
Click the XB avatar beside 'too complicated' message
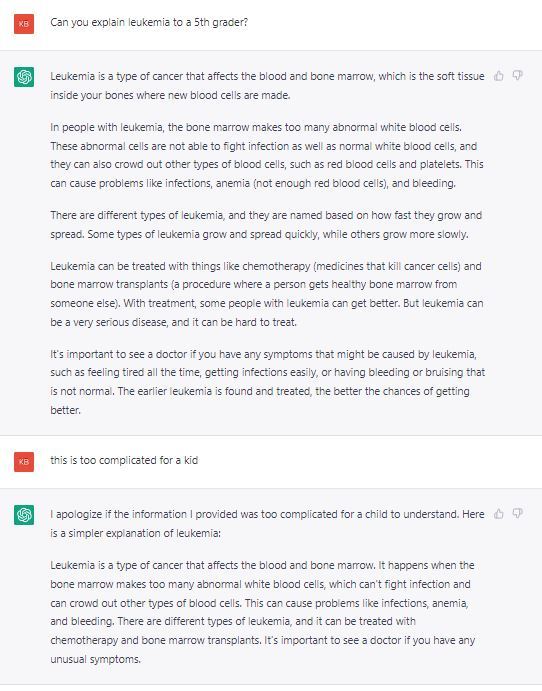coord(24,462)
